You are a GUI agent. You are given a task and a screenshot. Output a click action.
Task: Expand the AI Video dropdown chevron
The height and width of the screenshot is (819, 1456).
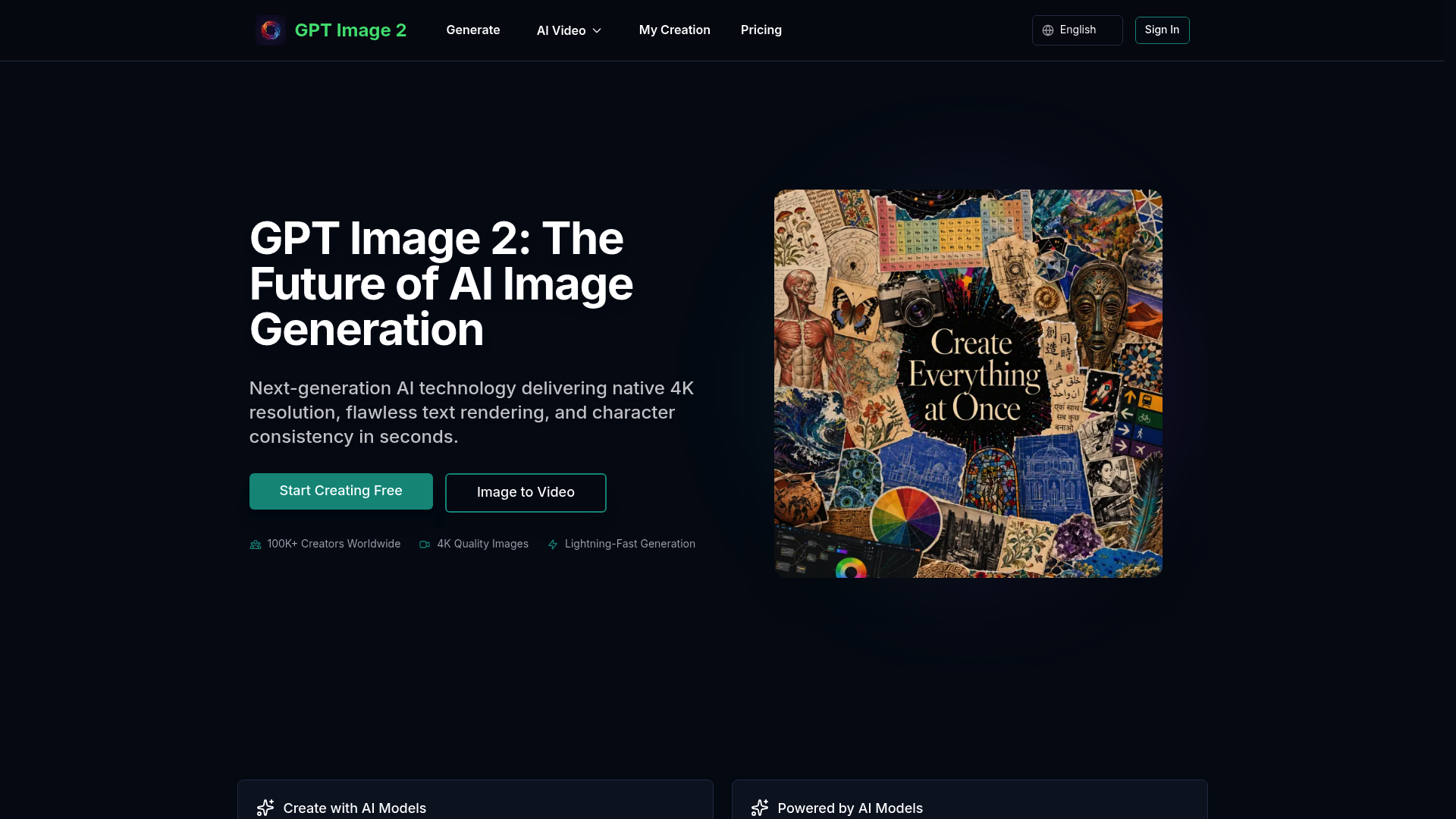pyautogui.click(x=597, y=30)
